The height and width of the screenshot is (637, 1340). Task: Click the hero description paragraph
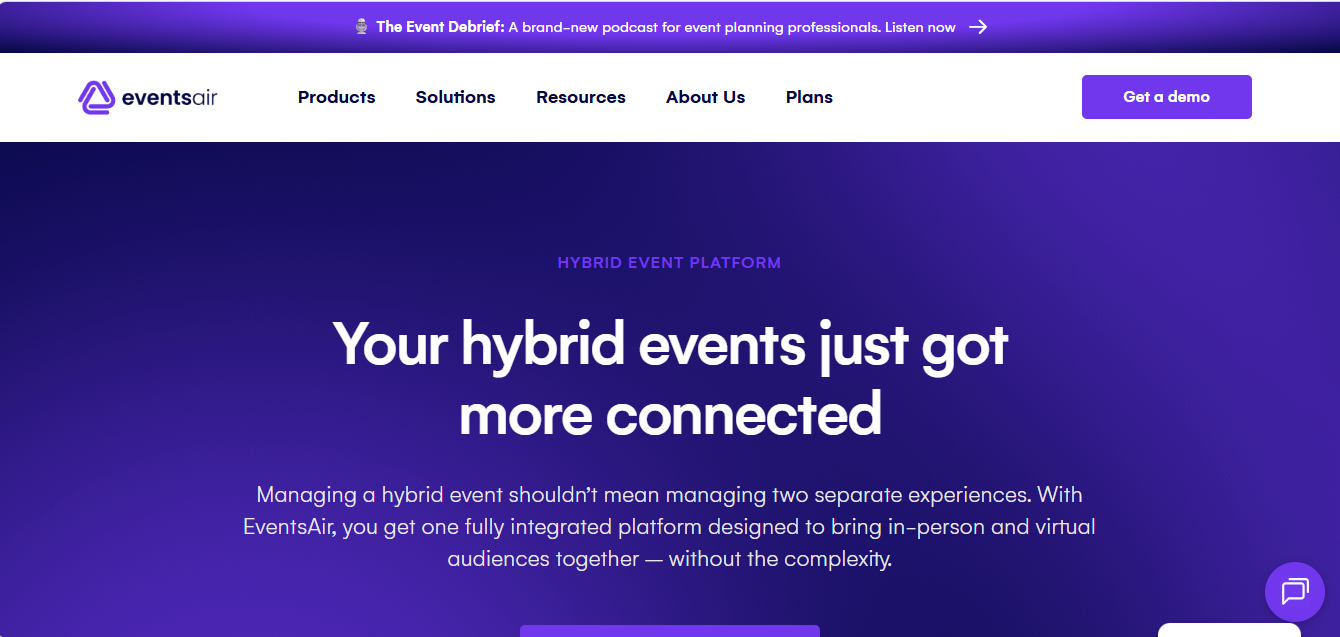(670, 526)
